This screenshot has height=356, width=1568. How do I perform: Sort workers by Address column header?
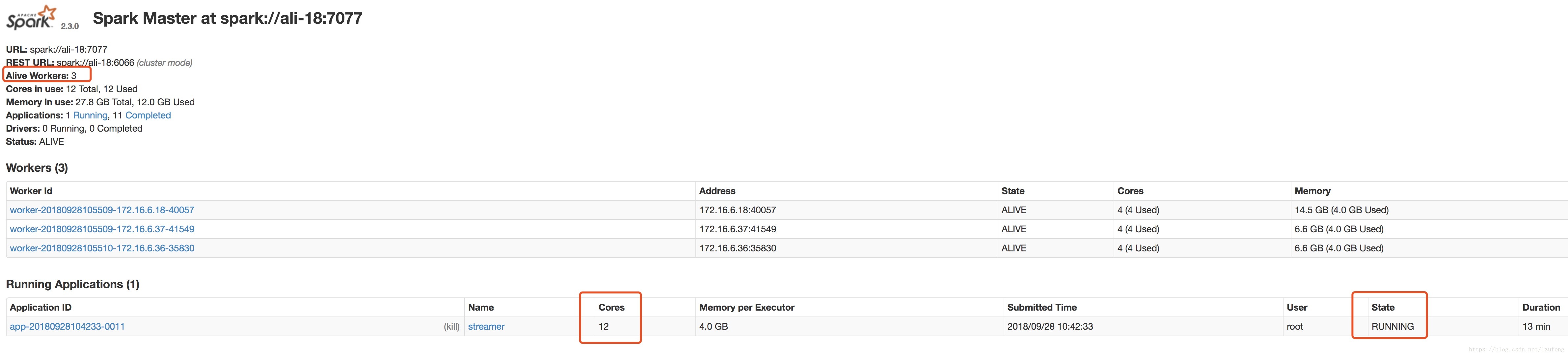717,191
